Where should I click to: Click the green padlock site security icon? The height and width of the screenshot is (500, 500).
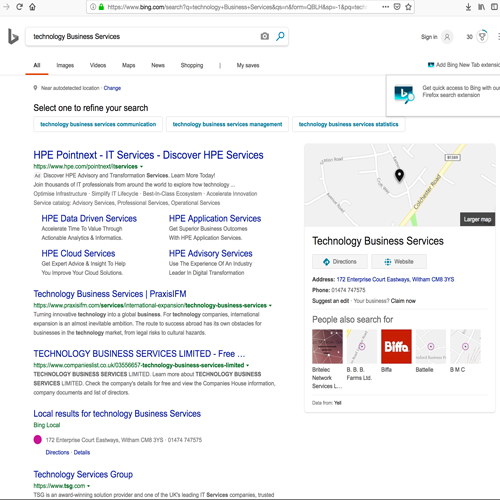pos(101,7)
